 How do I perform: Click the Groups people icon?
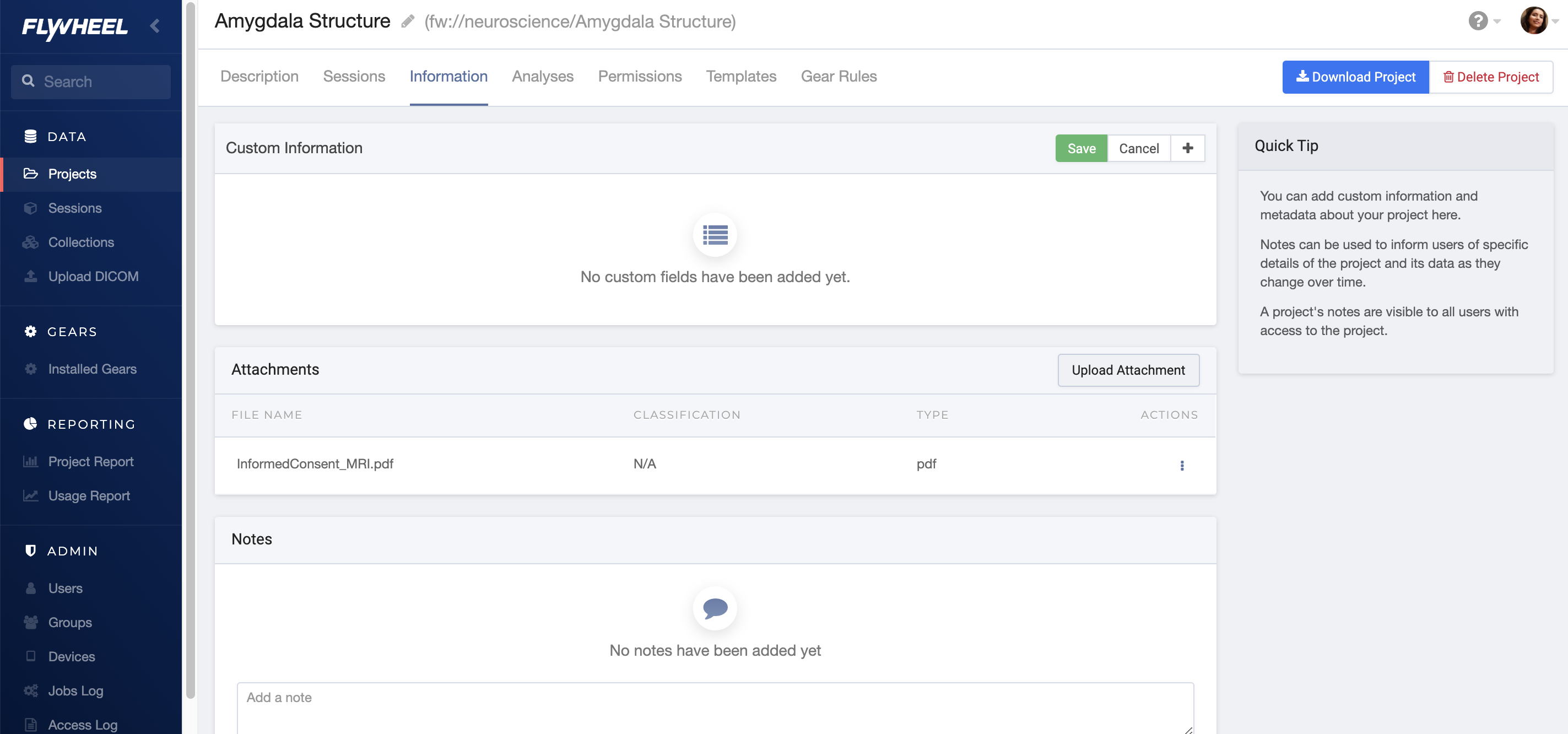click(30, 622)
